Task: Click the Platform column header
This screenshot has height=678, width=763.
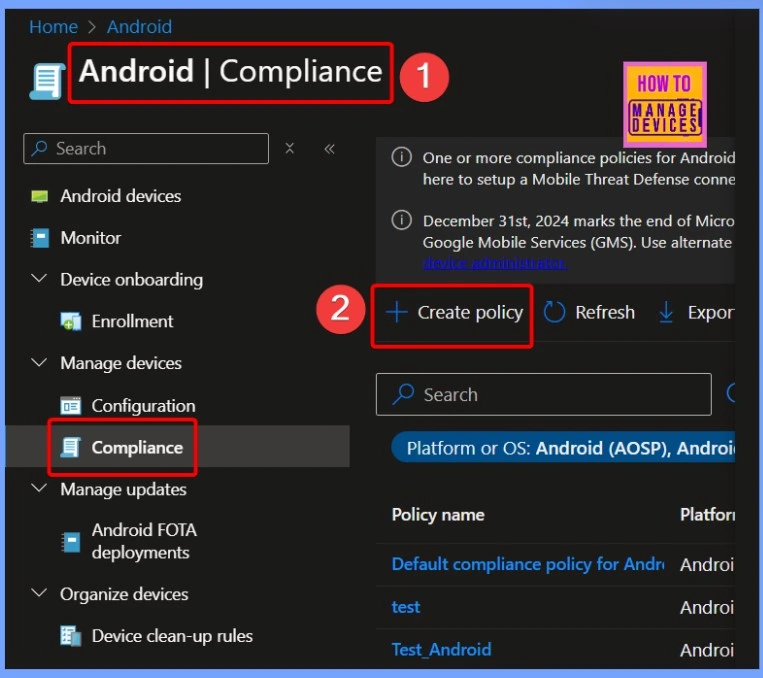Action: coord(707,514)
